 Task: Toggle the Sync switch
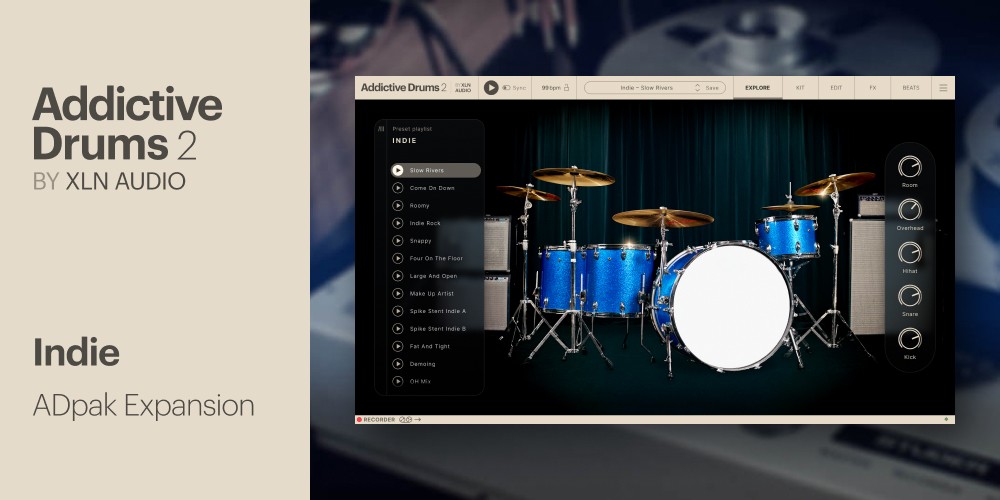[x=506, y=88]
